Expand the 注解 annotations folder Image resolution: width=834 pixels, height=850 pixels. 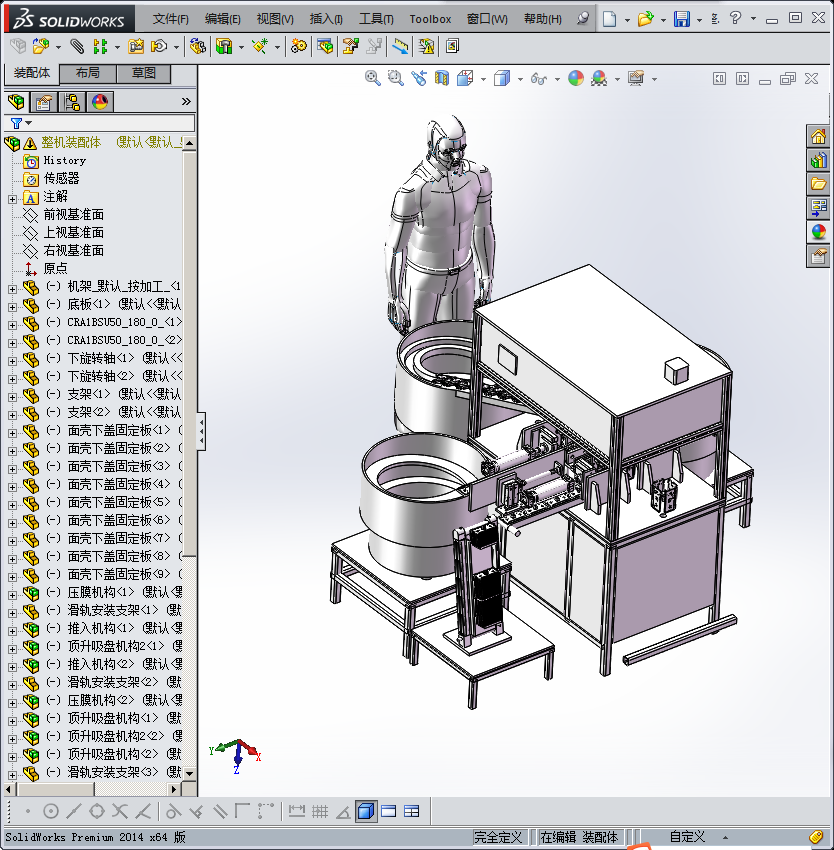[12, 197]
